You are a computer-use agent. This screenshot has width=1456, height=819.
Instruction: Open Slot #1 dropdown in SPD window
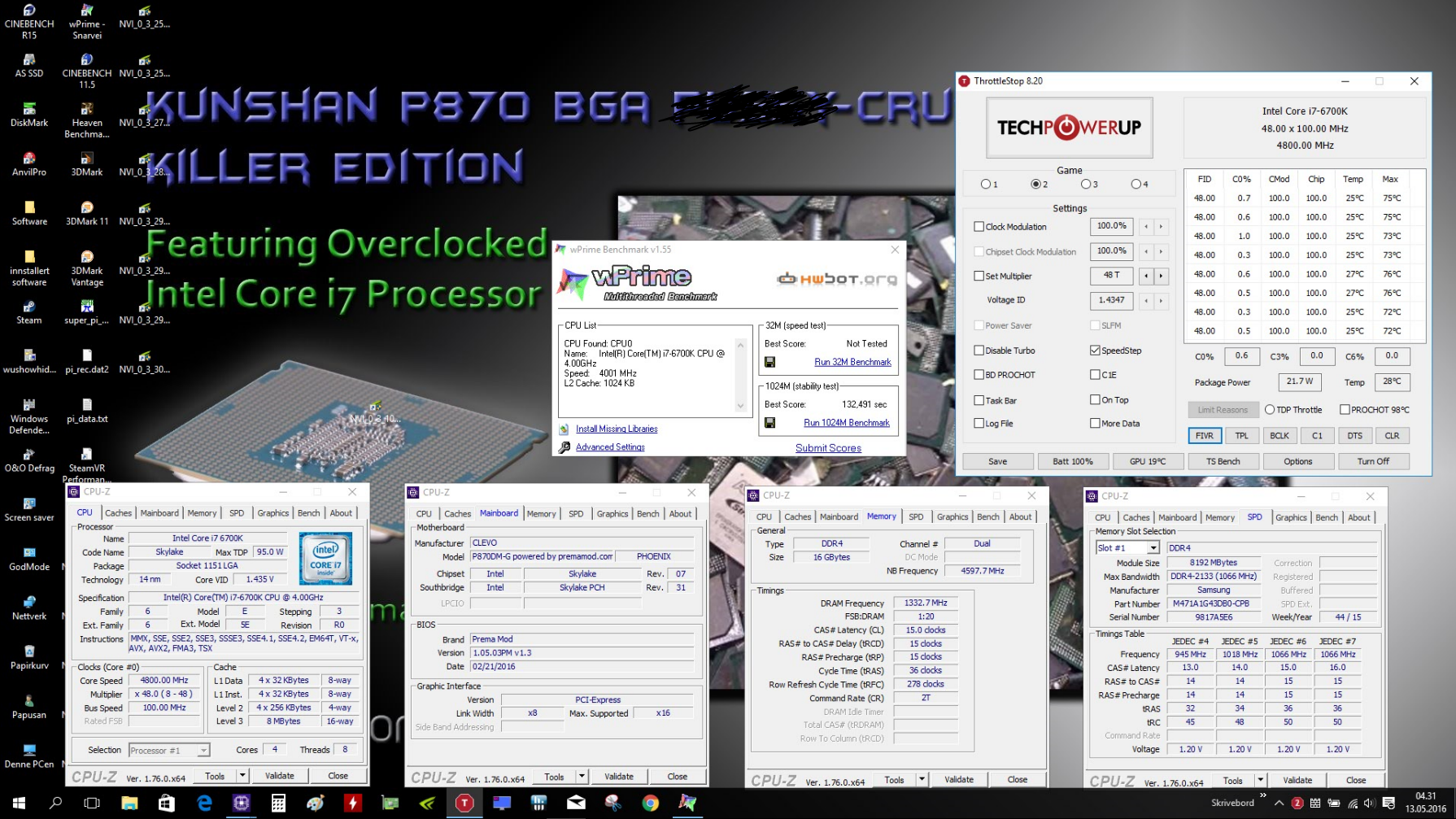point(1127,548)
